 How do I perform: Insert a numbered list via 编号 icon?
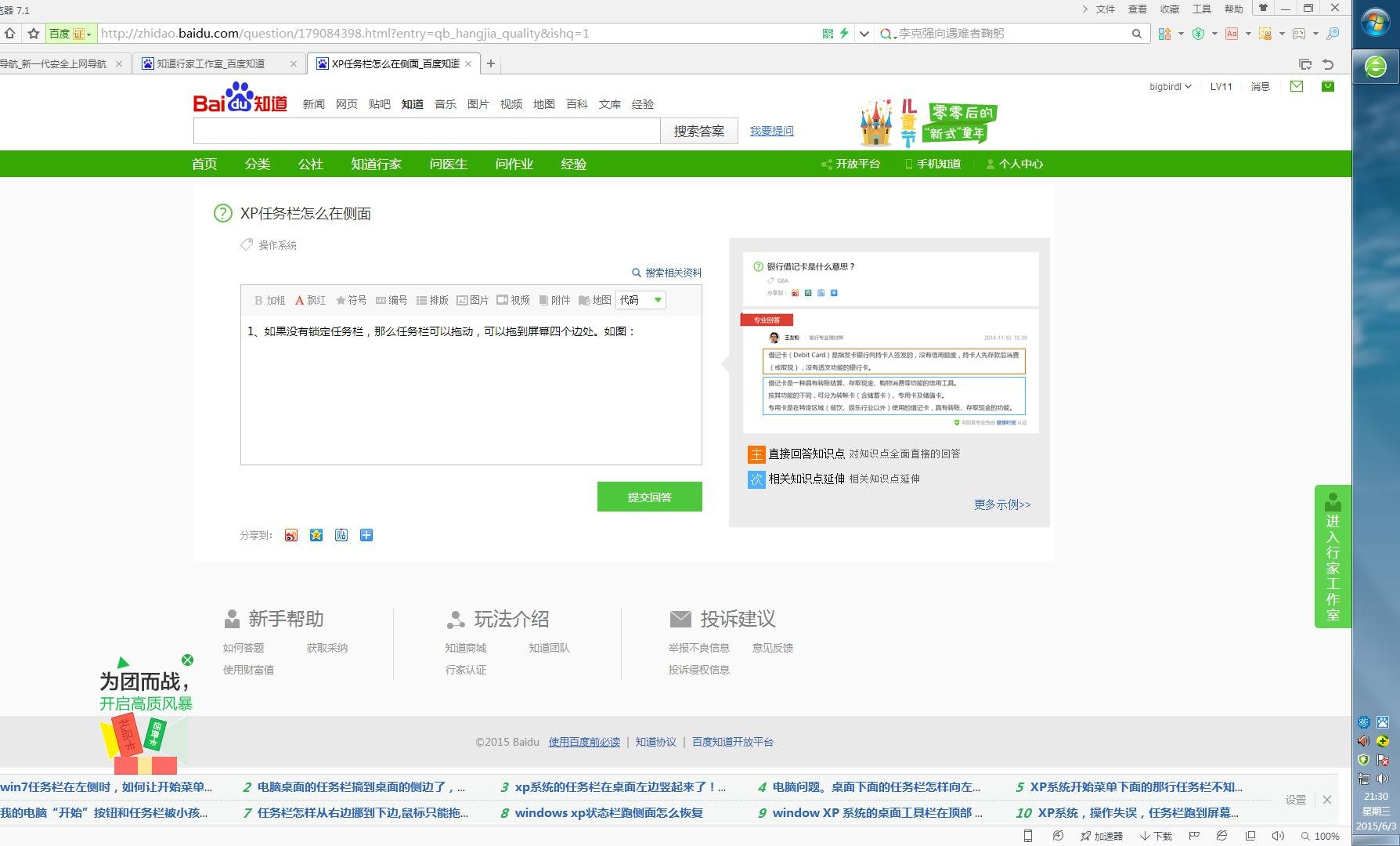point(392,299)
